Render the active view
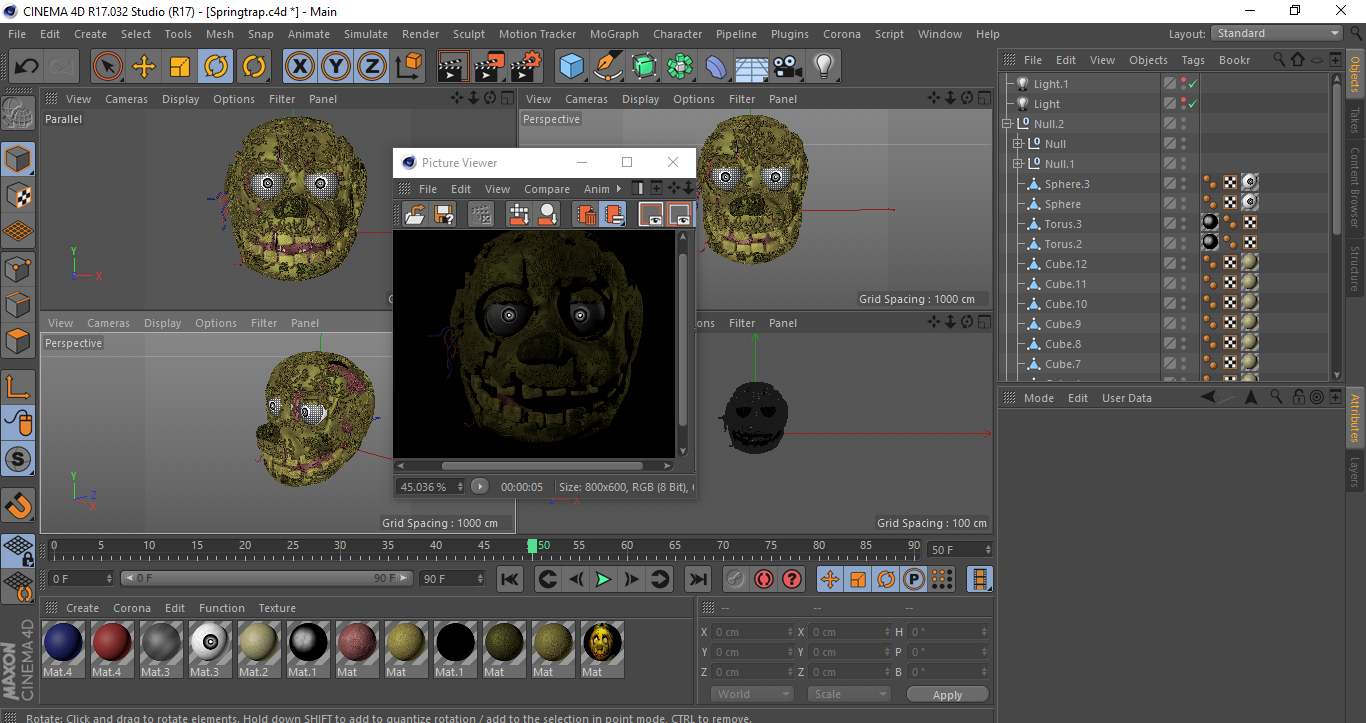 pos(453,67)
